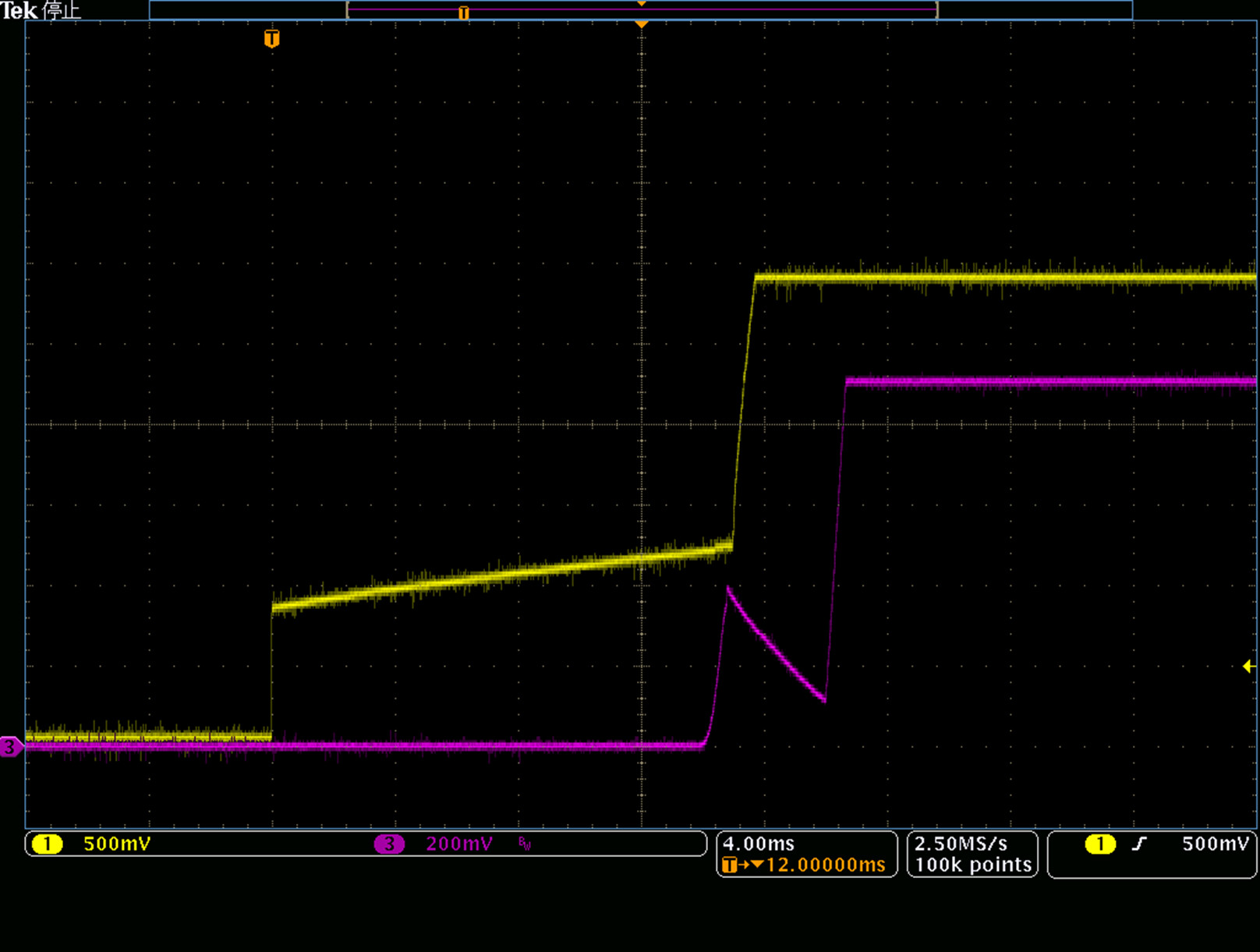1260x952 pixels.
Task: Click the 100k points record length readout
Action: click(973, 865)
